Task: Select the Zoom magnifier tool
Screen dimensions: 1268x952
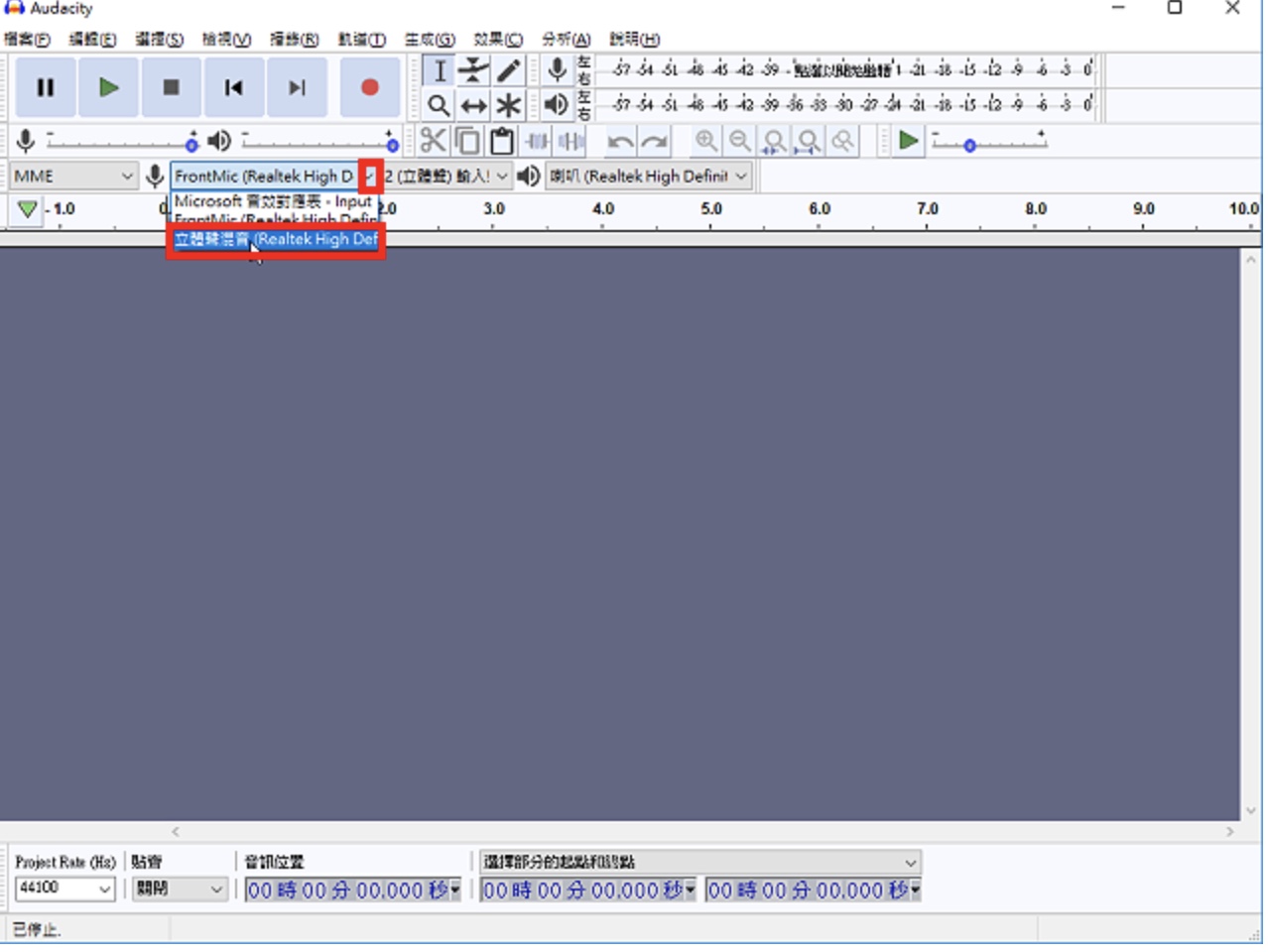Action: point(440,105)
